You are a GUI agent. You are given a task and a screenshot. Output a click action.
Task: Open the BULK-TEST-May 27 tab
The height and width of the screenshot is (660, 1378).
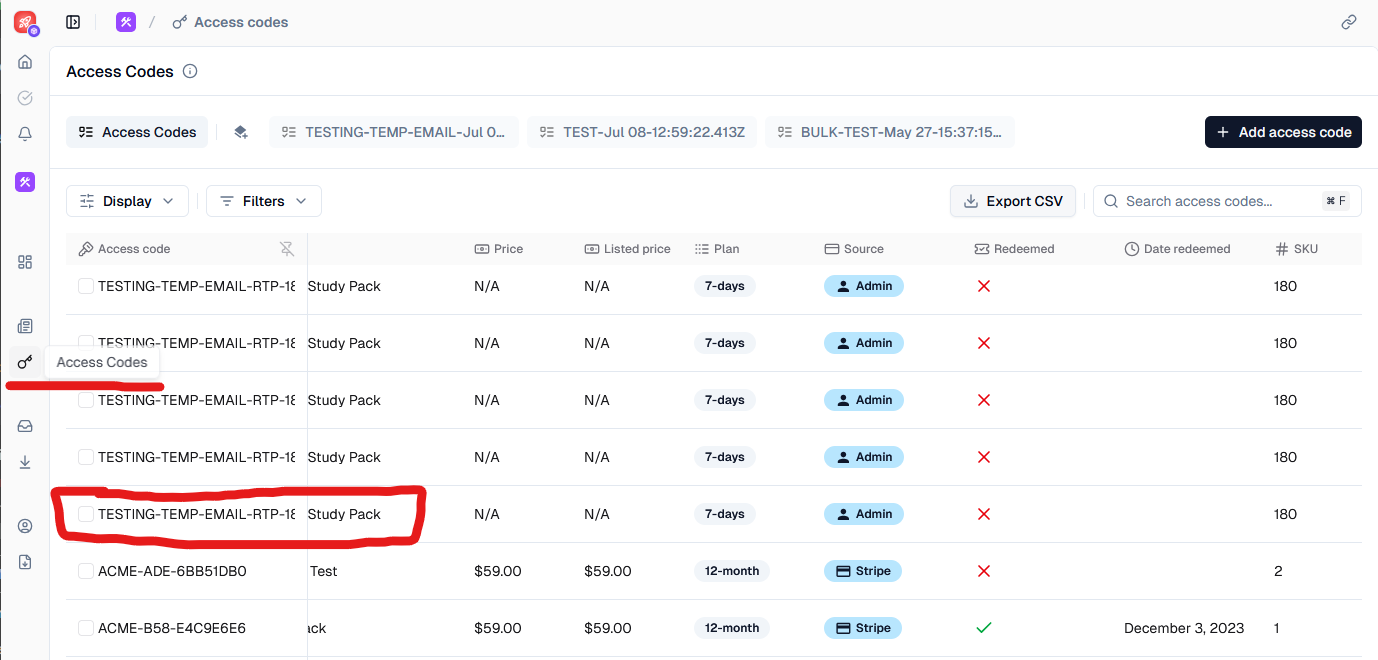[889, 132]
